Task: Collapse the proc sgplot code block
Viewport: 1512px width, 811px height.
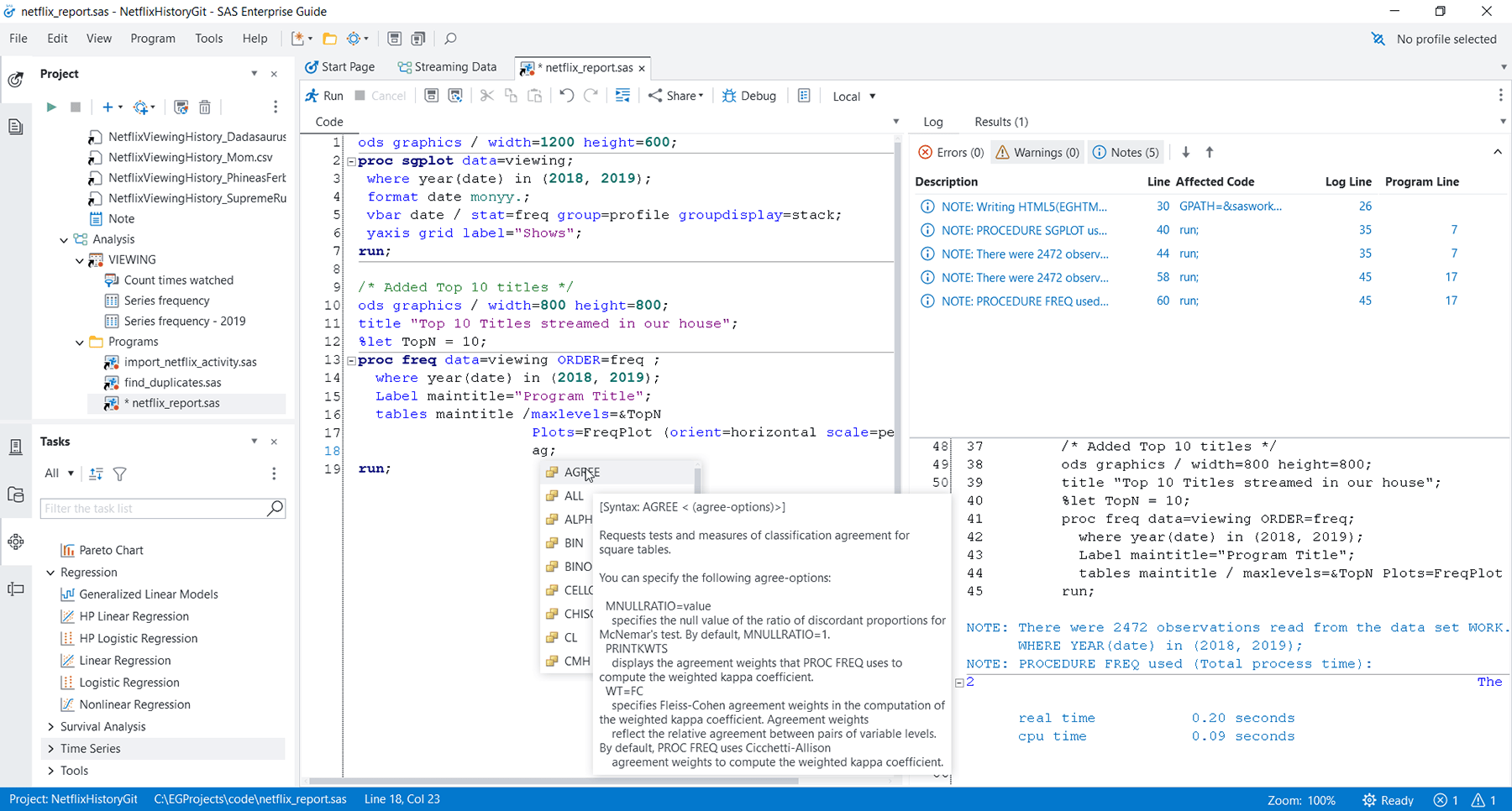Action: click(x=351, y=161)
